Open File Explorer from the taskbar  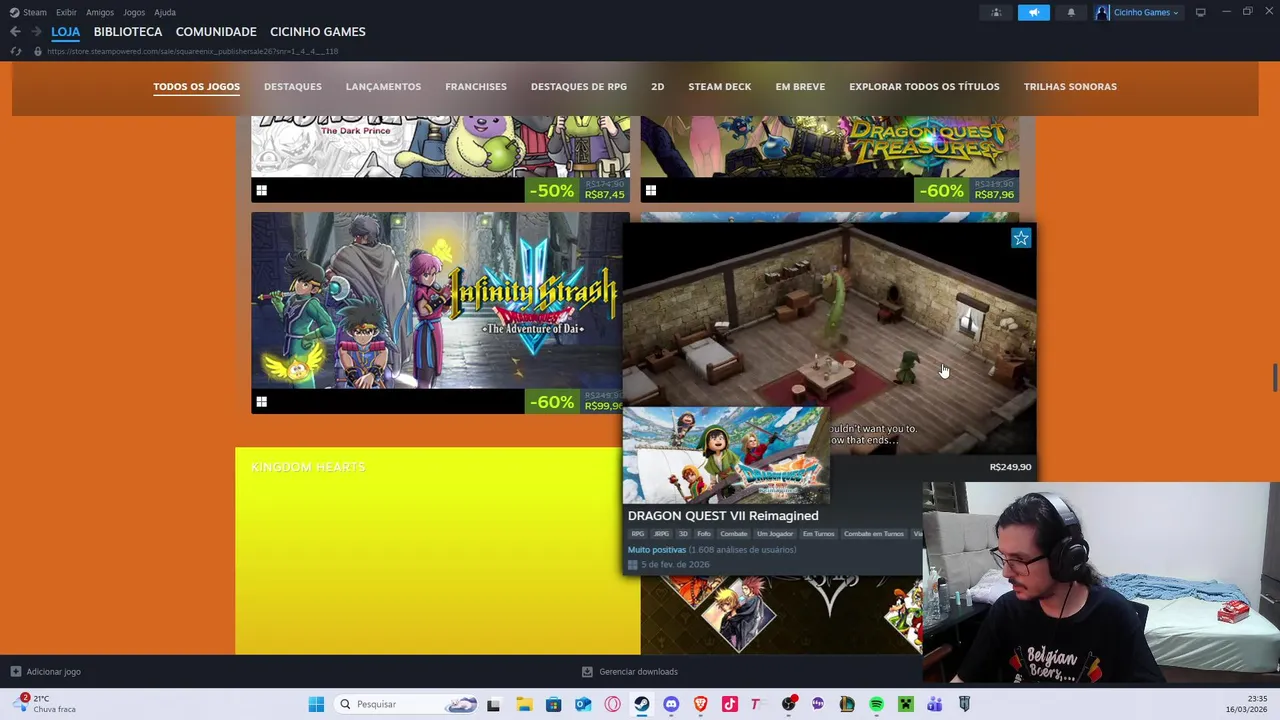[524, 704]
